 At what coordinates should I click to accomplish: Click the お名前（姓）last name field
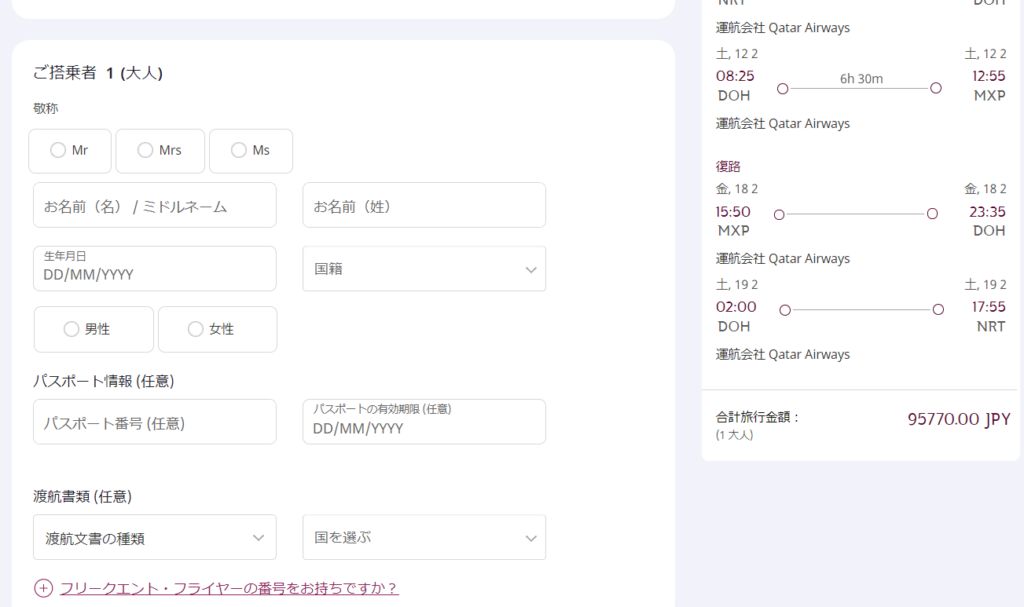[424, 206]
